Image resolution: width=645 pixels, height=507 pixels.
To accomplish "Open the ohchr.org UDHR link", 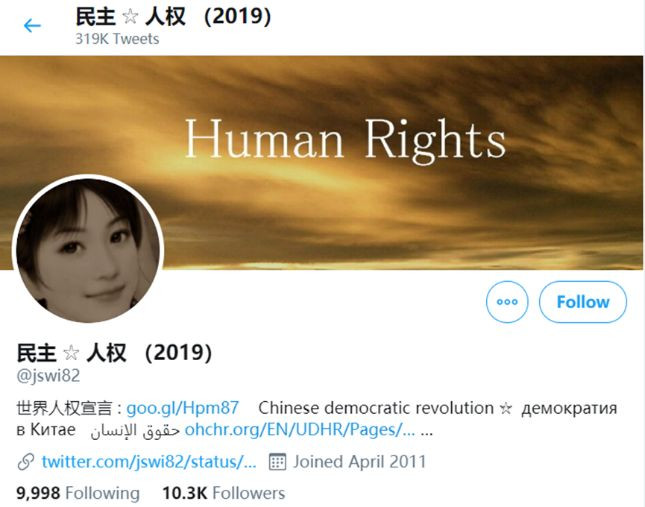I will click(299, 430).
